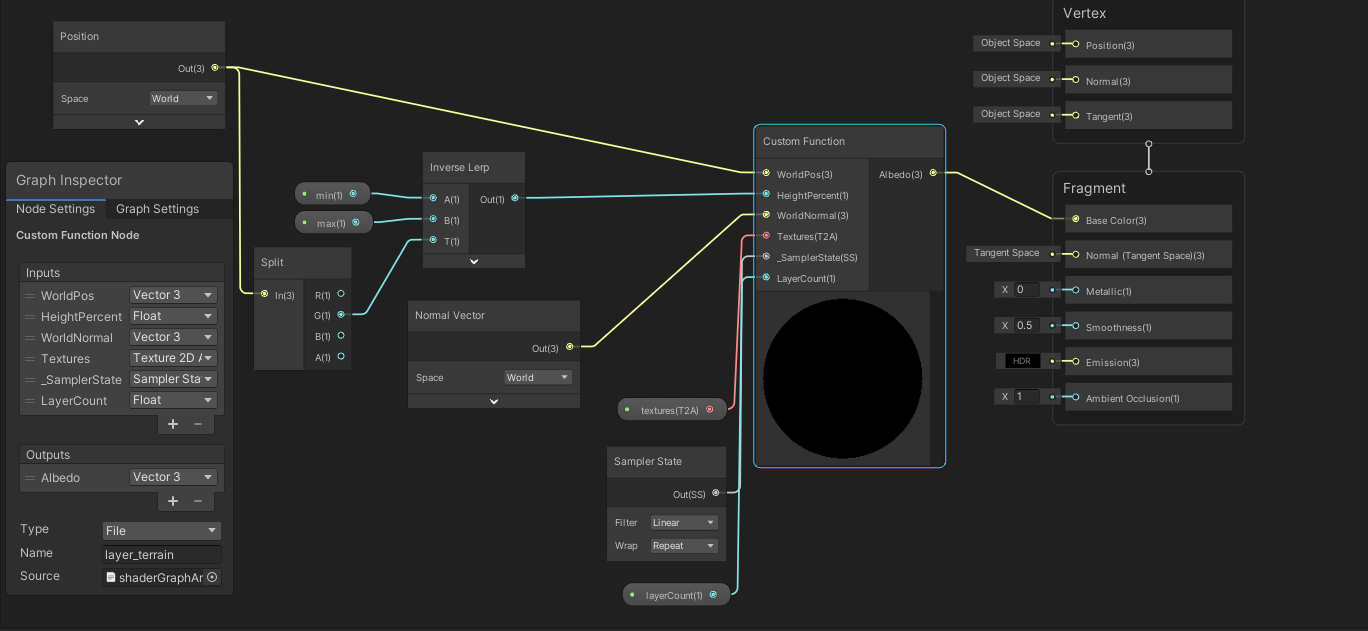Screen dimensions: 1368x631
Task: Open the HDR Emission color swatch
Action: (1021, 361)
